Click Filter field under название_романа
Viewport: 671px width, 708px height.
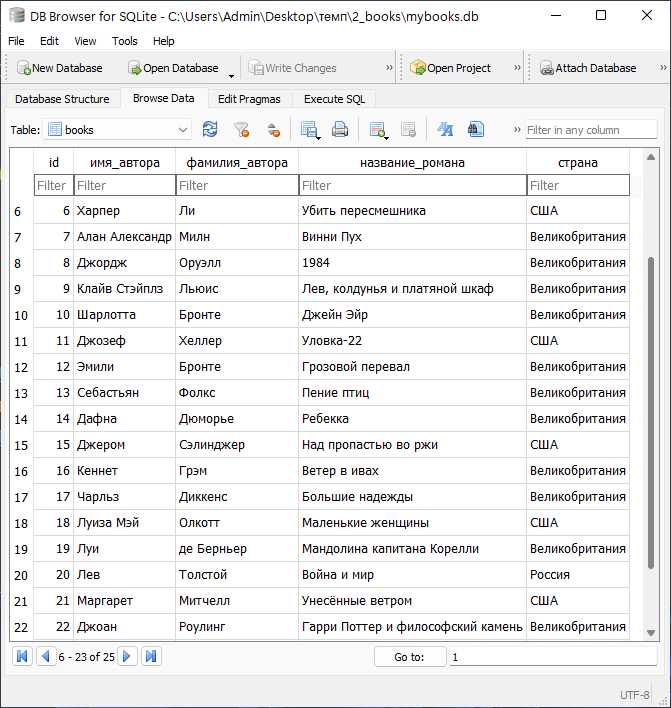click(x=412, y=185)
